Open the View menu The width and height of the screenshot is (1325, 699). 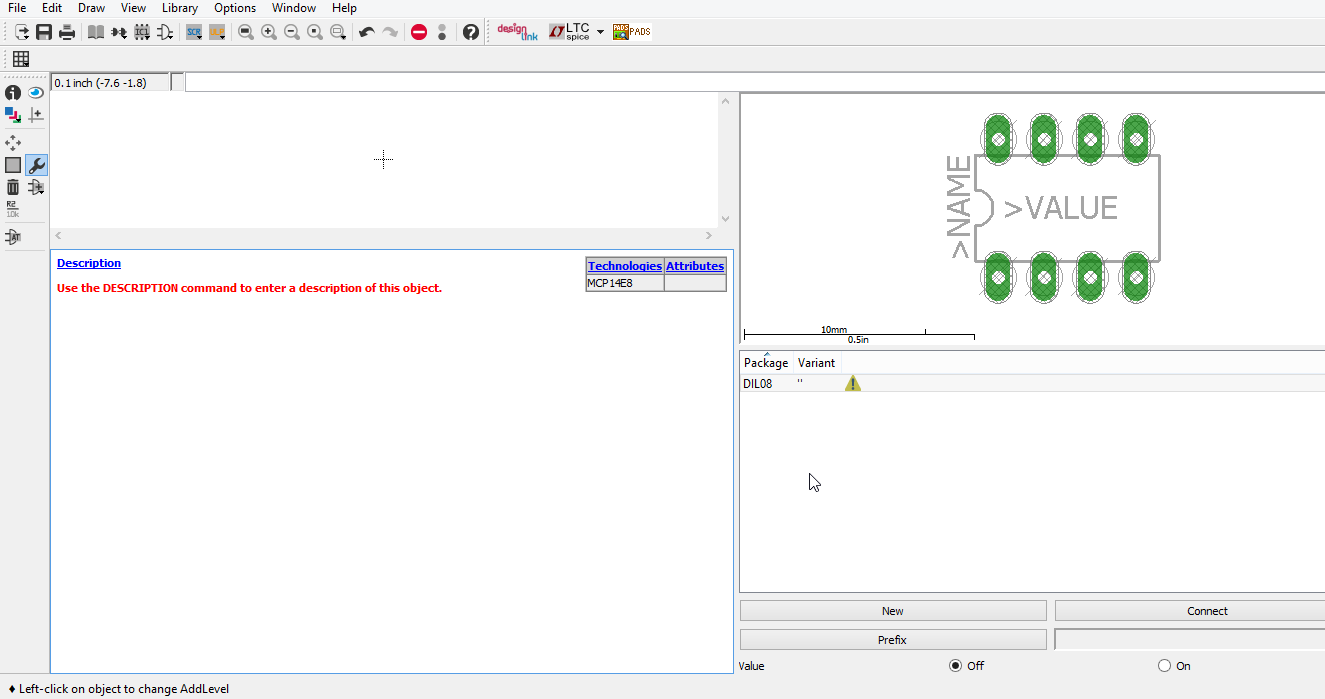133,8
